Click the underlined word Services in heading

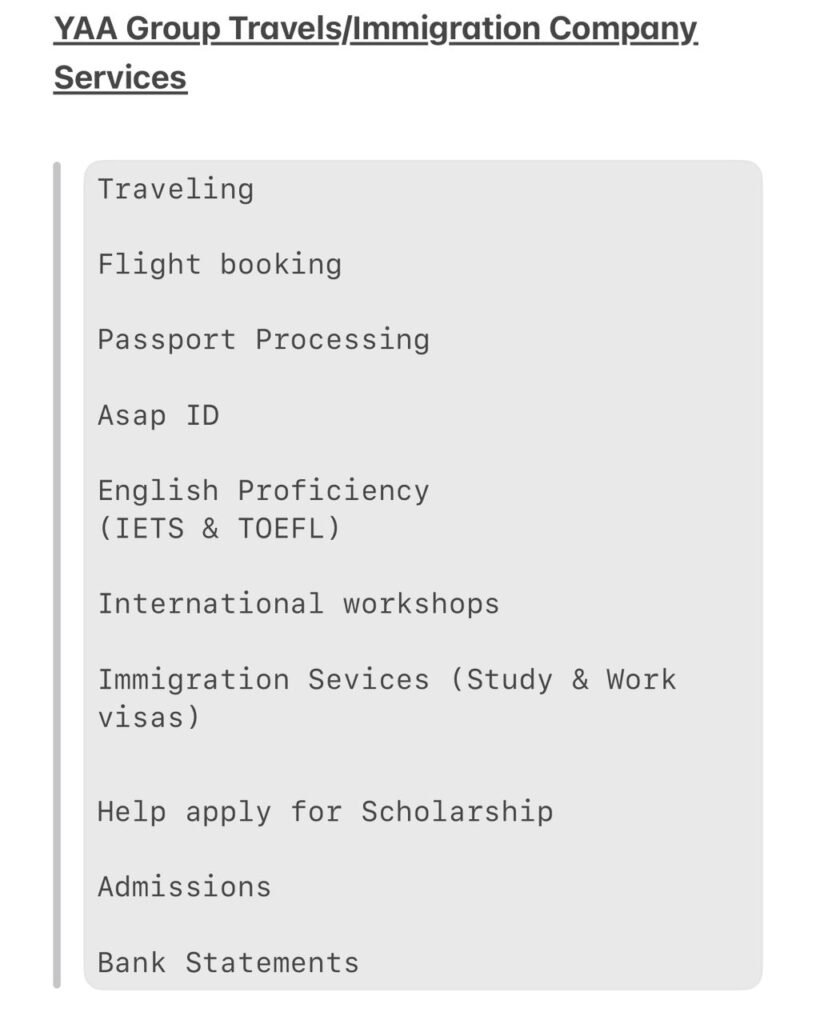pos(120,78)
